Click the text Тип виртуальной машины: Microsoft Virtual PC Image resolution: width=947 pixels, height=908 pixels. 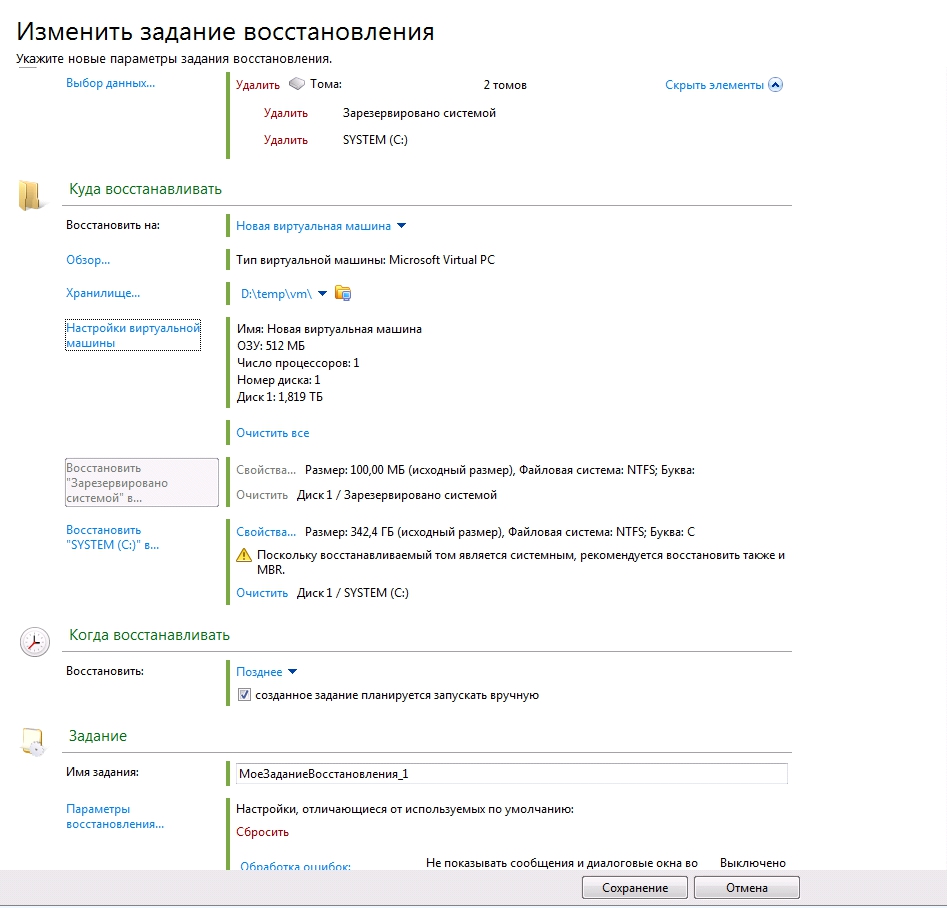[x=365, y=260]
